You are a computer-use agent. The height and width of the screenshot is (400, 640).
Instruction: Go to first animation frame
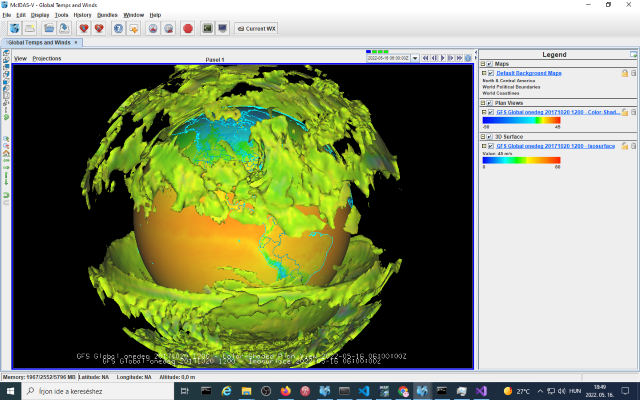click(x=425, y=58)
